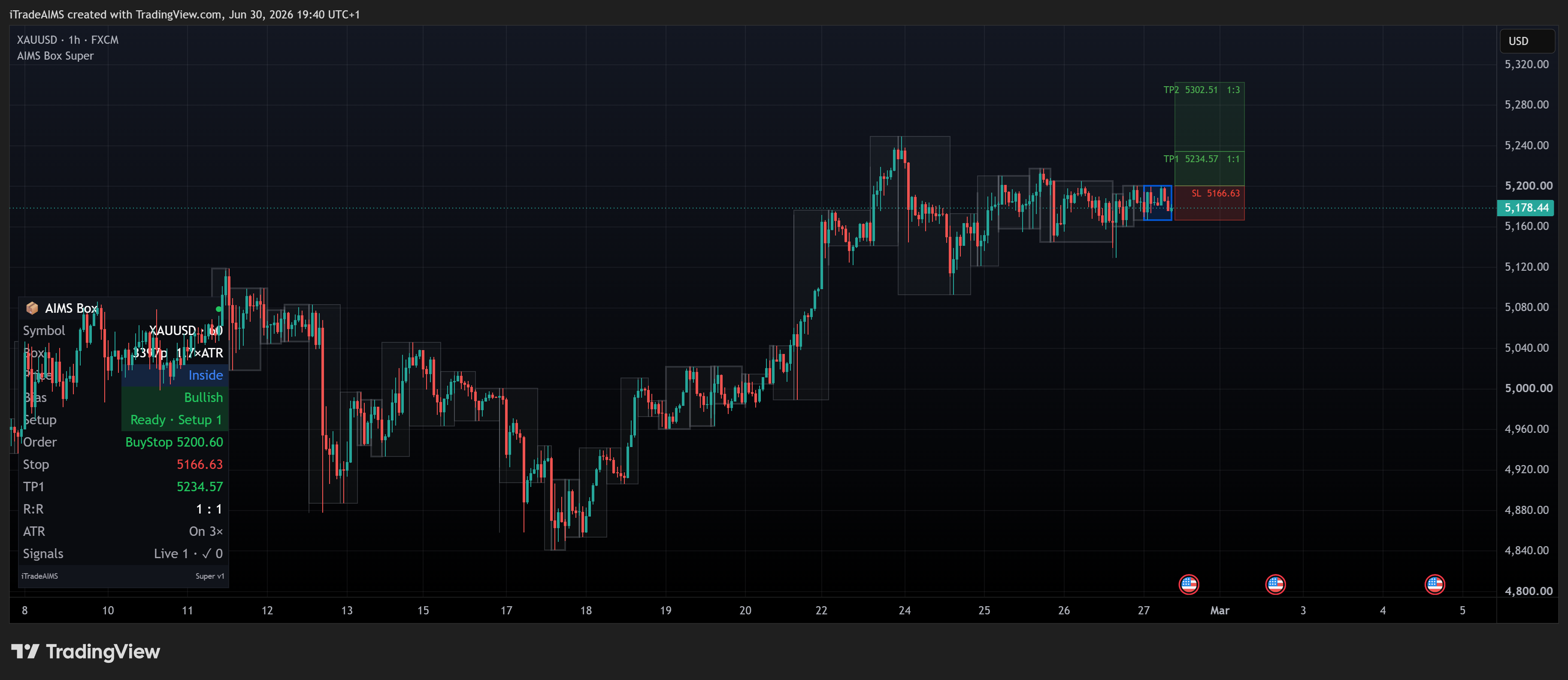This screenshot has height=680, width=1568.
Task: Click the 5,320.00 price axis label
Action: pos(1527,64)
